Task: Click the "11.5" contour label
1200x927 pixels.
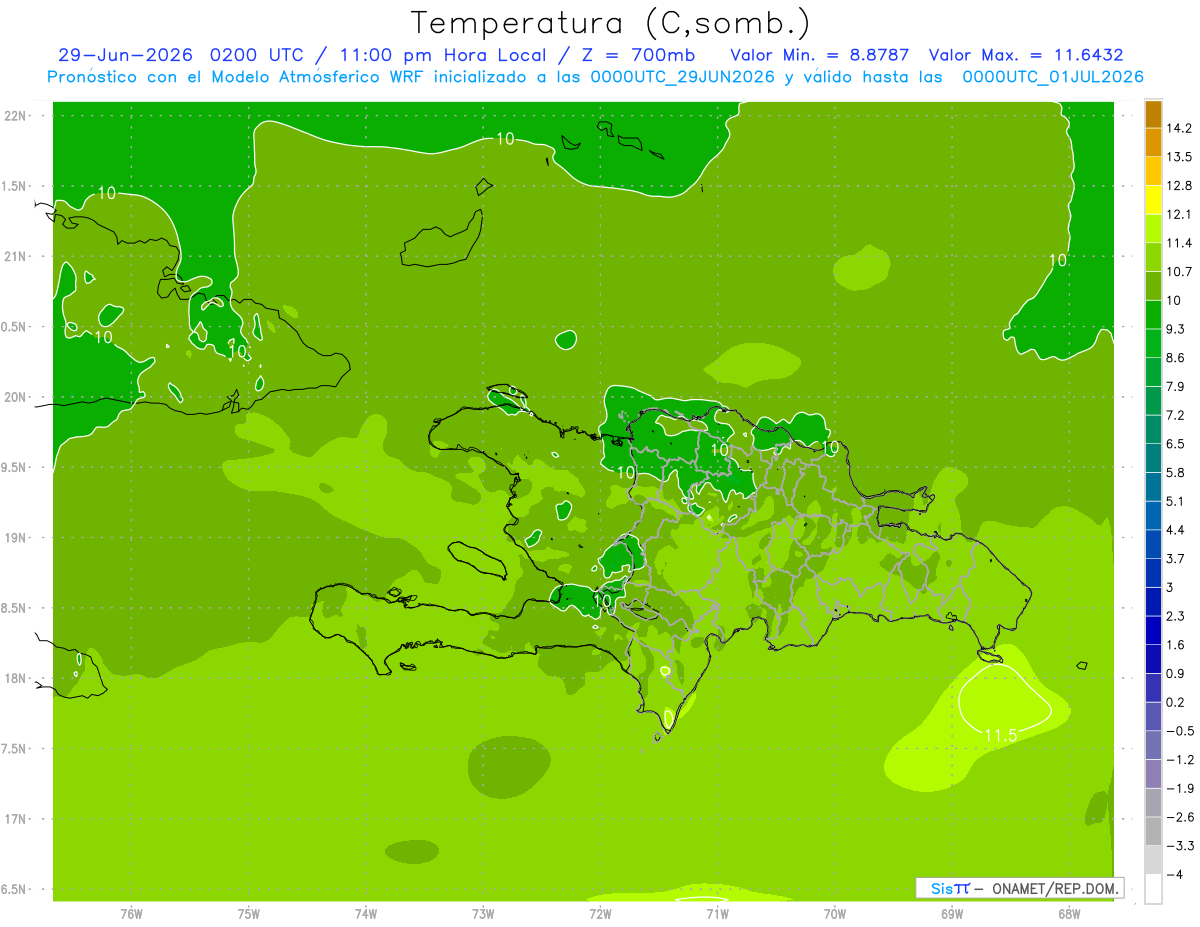Action: [x=1001, y=736]
